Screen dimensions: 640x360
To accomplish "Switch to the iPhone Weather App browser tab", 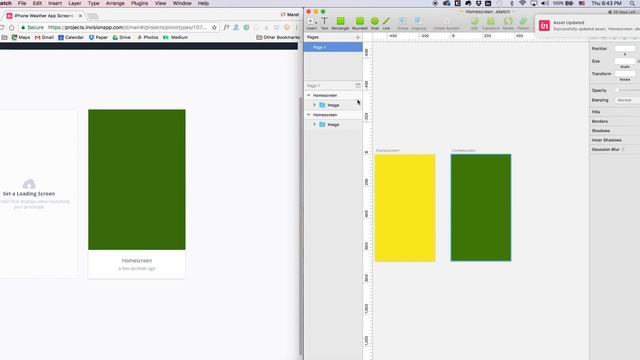I will pyautogui.click(x=43, y=16).
